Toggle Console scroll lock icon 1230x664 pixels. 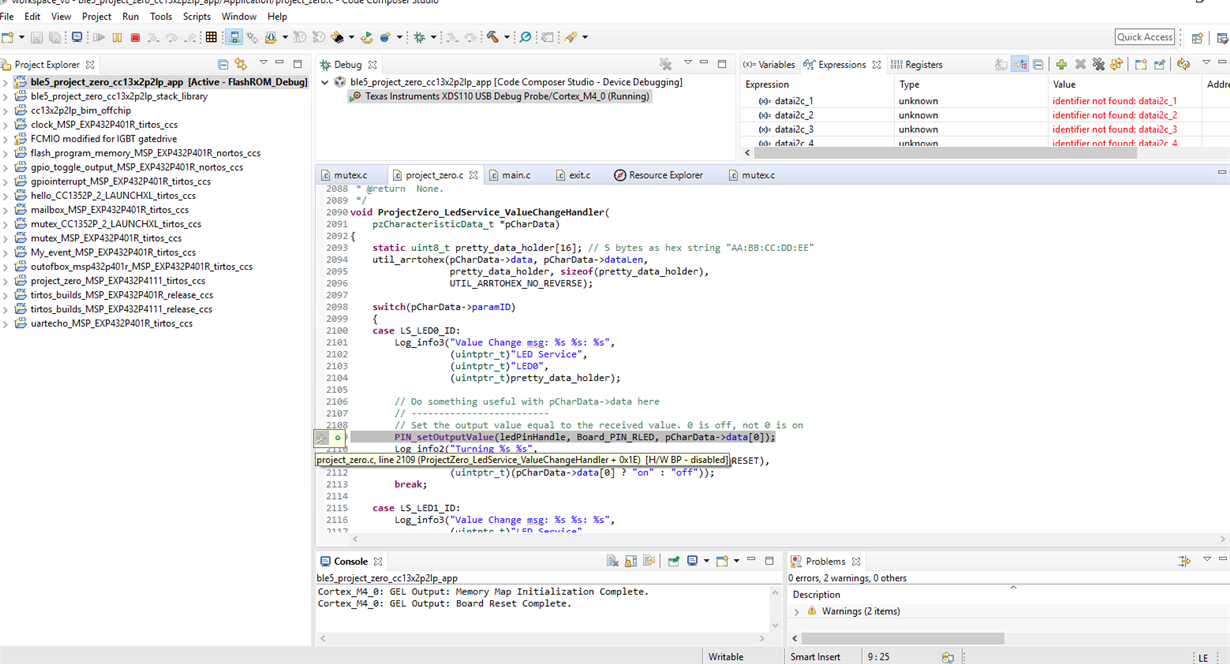(x=630, y=561)
